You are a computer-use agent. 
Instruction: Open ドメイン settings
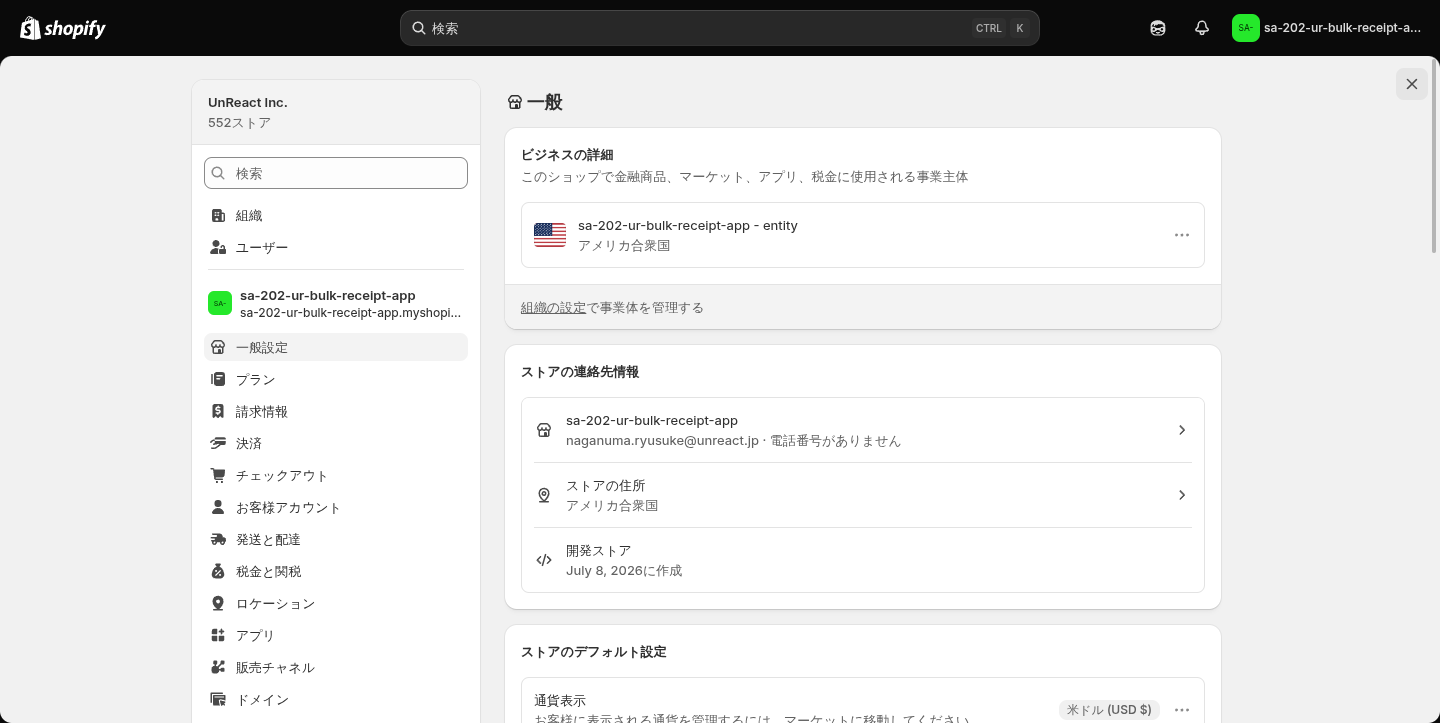point(336,699)
